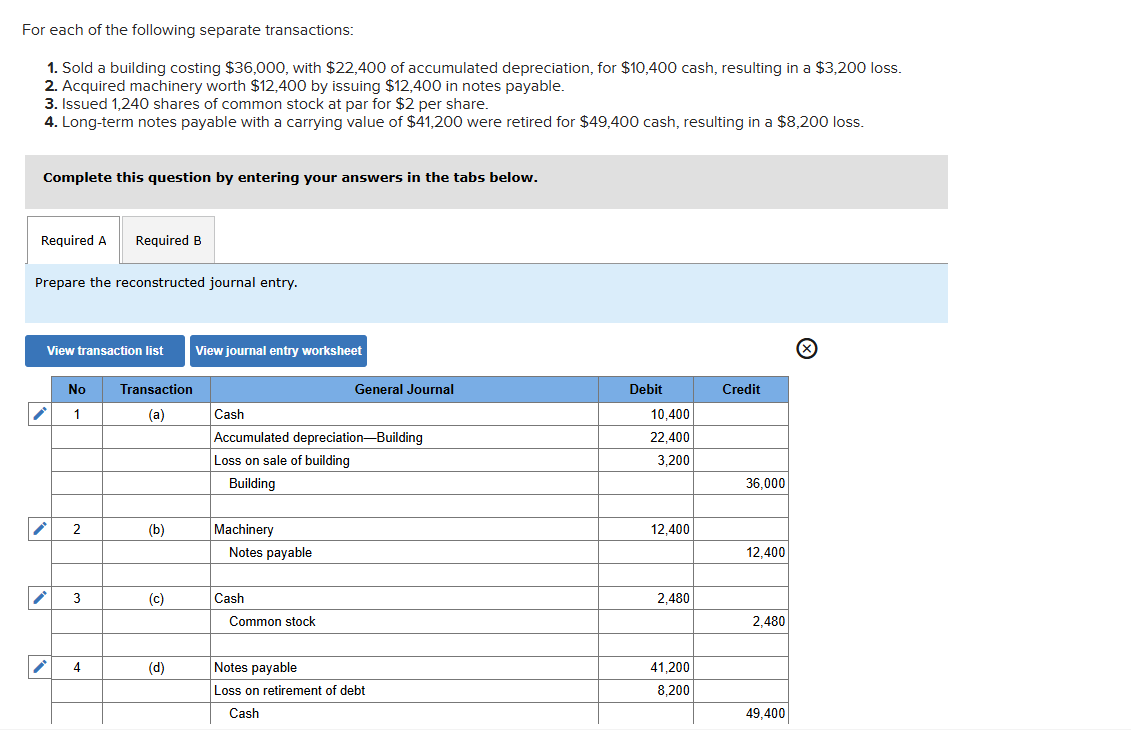Click the pencil edit icon for entry 3

tap(38, 598)
